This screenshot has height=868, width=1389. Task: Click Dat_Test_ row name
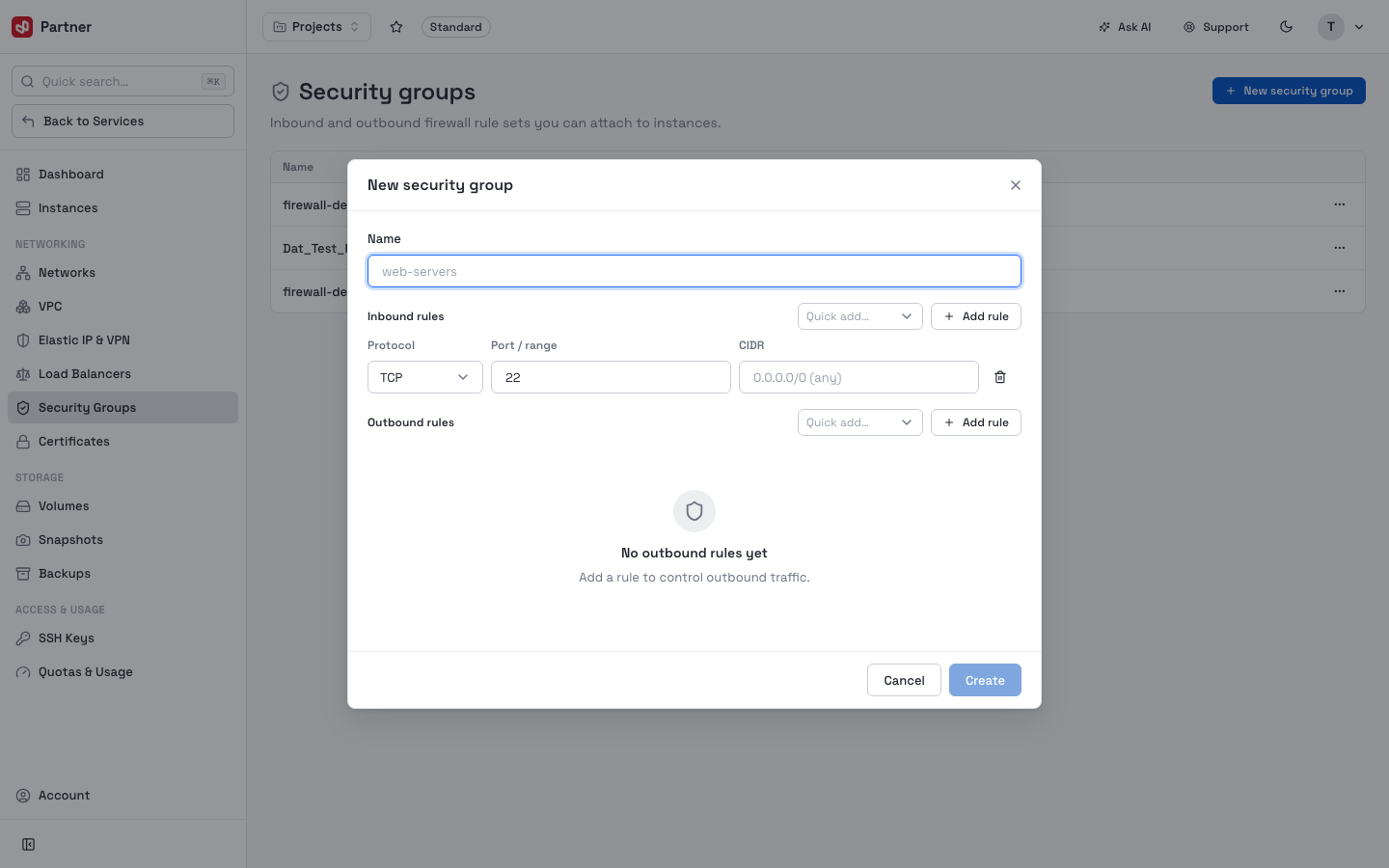point(314,248)
